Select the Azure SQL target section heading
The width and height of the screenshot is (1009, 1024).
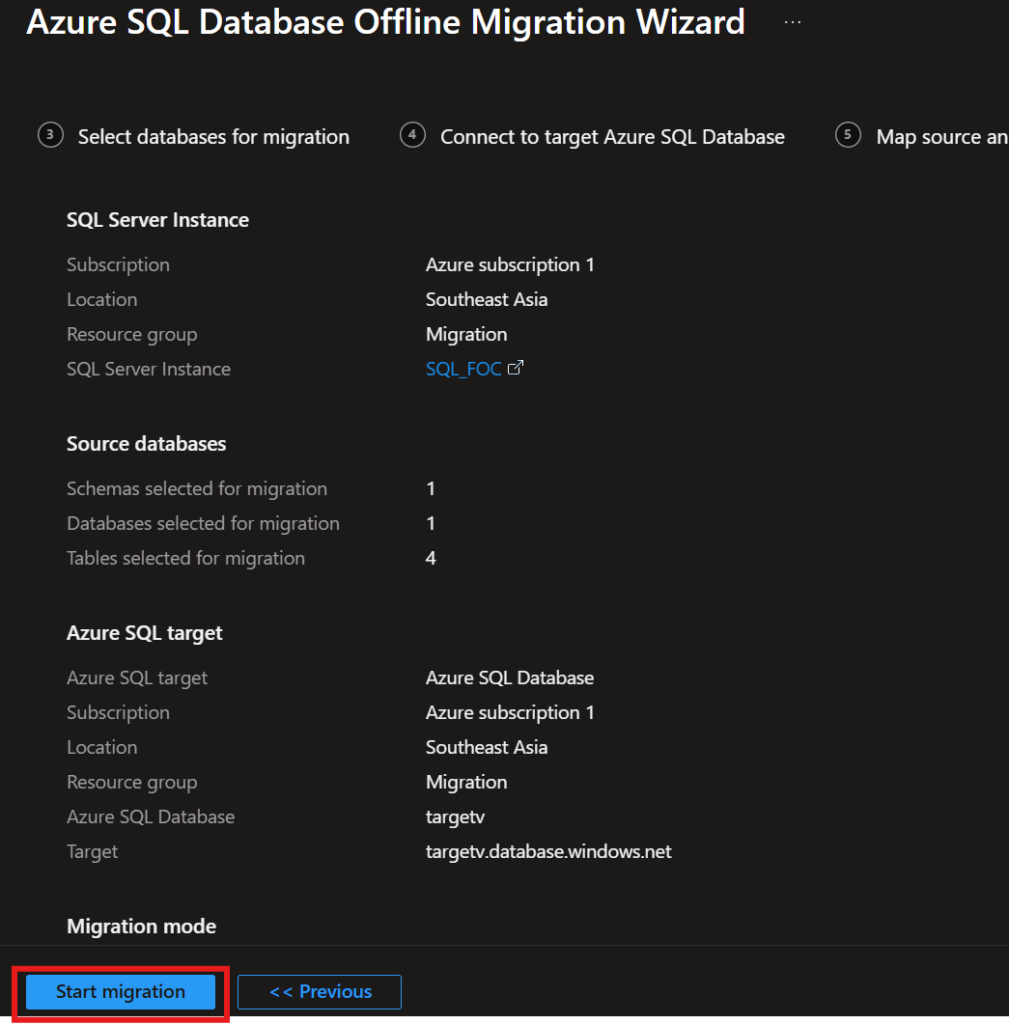[145, 633]
